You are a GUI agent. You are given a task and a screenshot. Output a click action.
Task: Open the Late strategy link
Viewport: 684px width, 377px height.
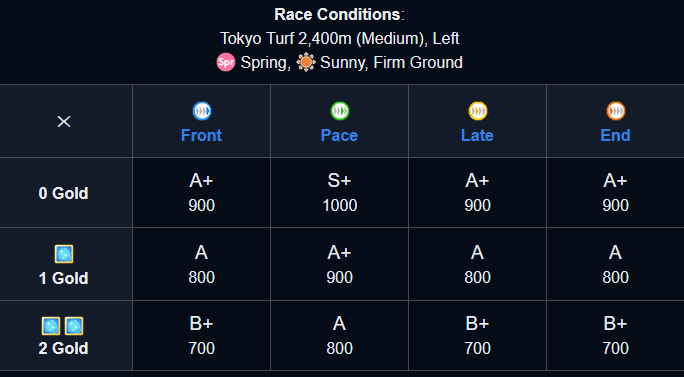pyautogui.click(x=477, y=135)
